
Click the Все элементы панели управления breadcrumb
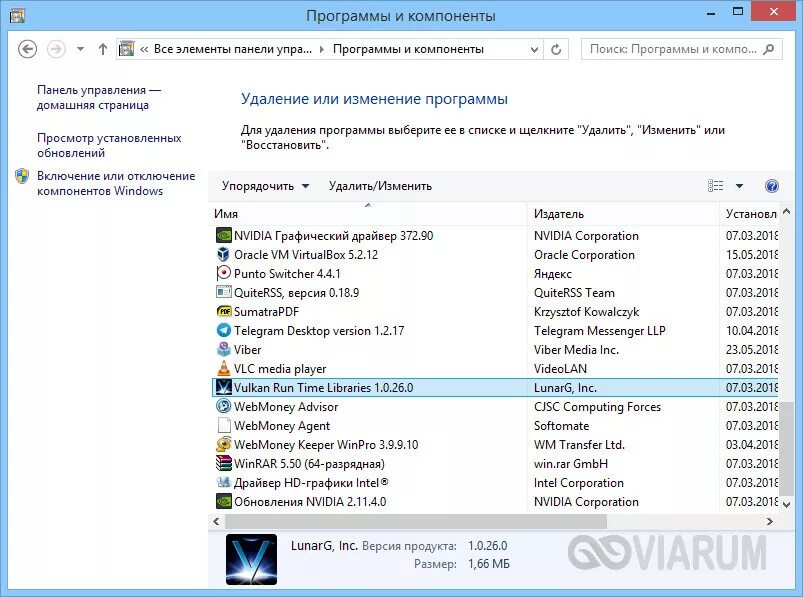click(233, 49)
